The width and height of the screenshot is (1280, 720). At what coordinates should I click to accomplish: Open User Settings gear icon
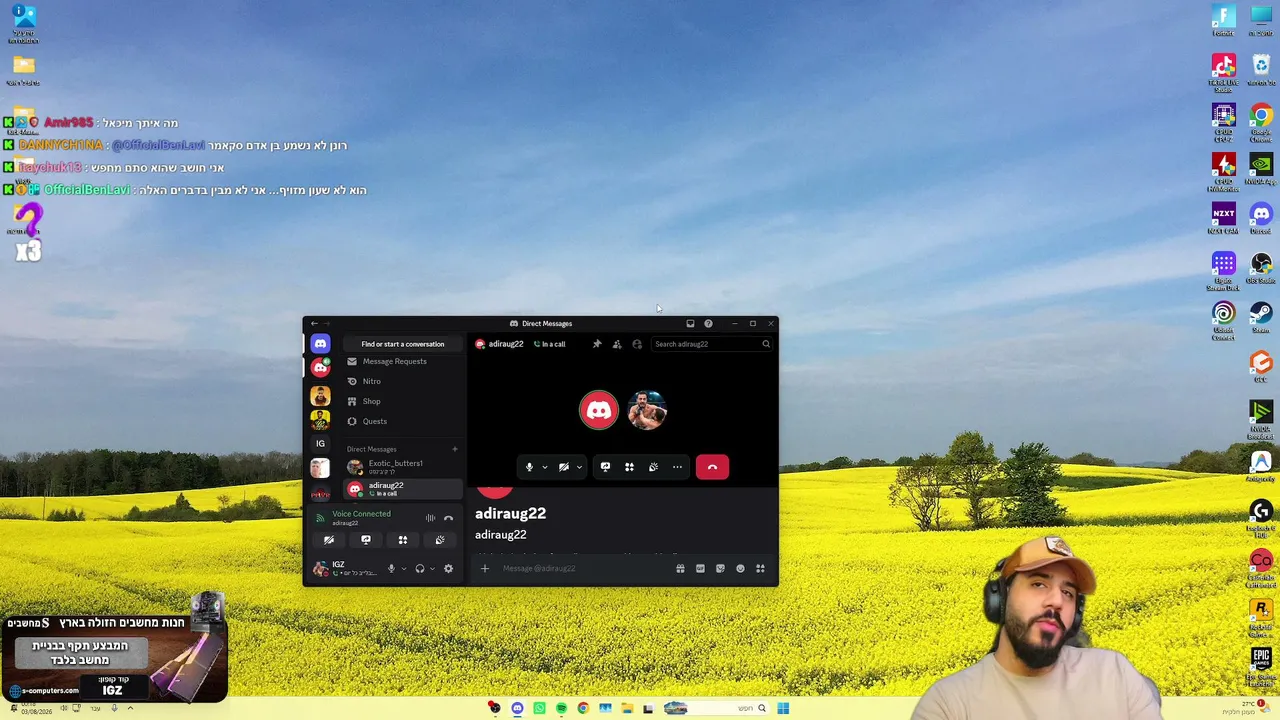click(x=448, y=569)
